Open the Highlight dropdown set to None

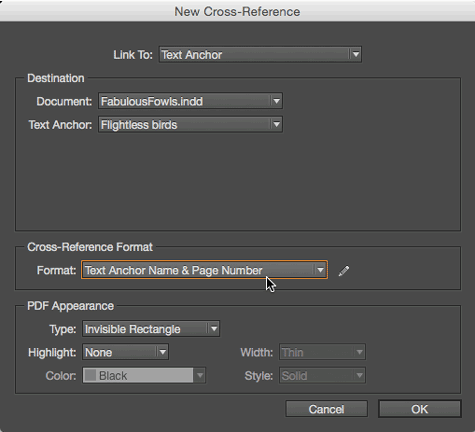(125, 352)
